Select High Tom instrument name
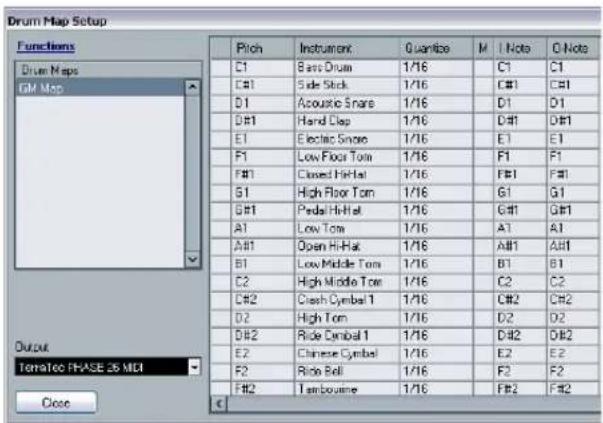 pyautogui.click(x=322, y=318)
